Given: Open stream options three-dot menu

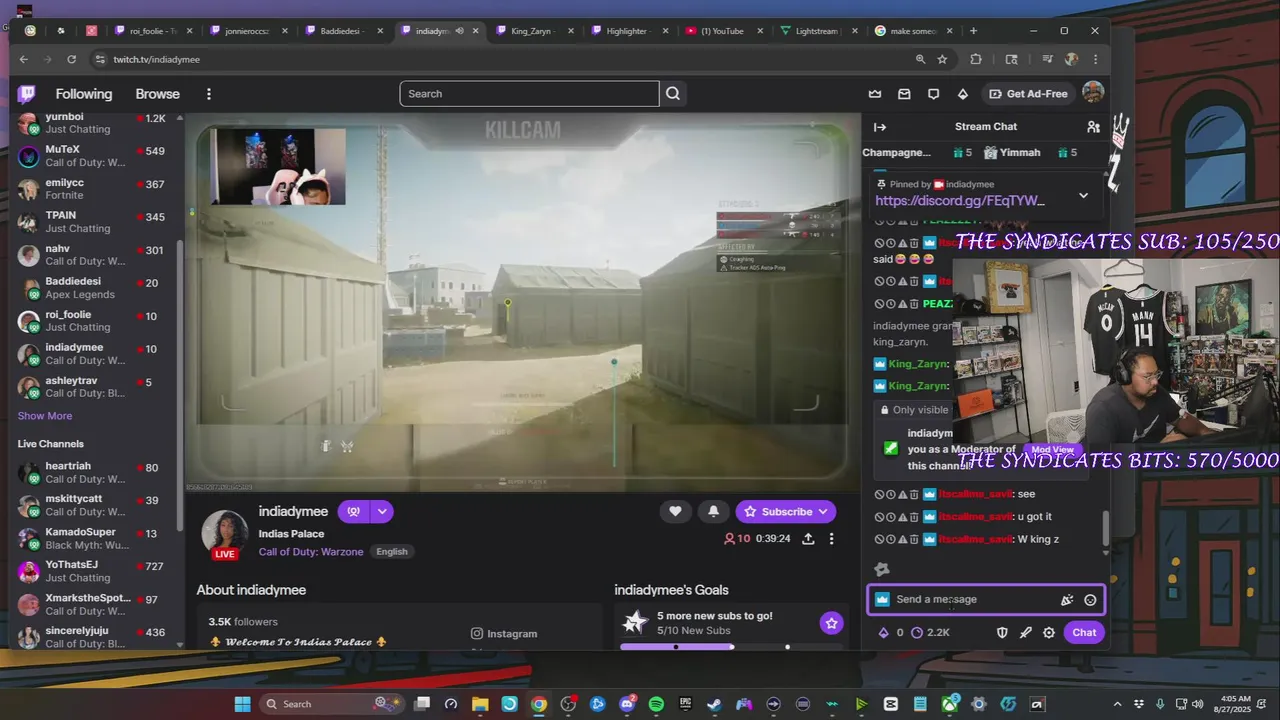Looking at the screenshot, I should click(x=831, y=538).
